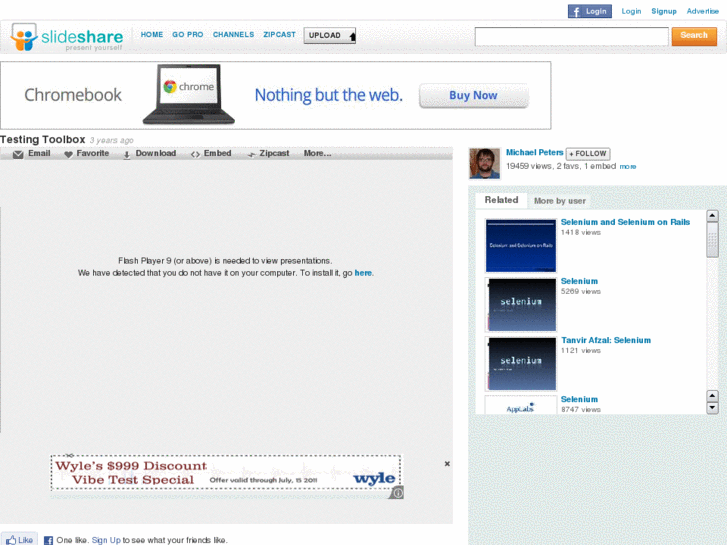727x545 pixels.
Task: Open ZIPCAST in the navigation
Action: [279, 35]
